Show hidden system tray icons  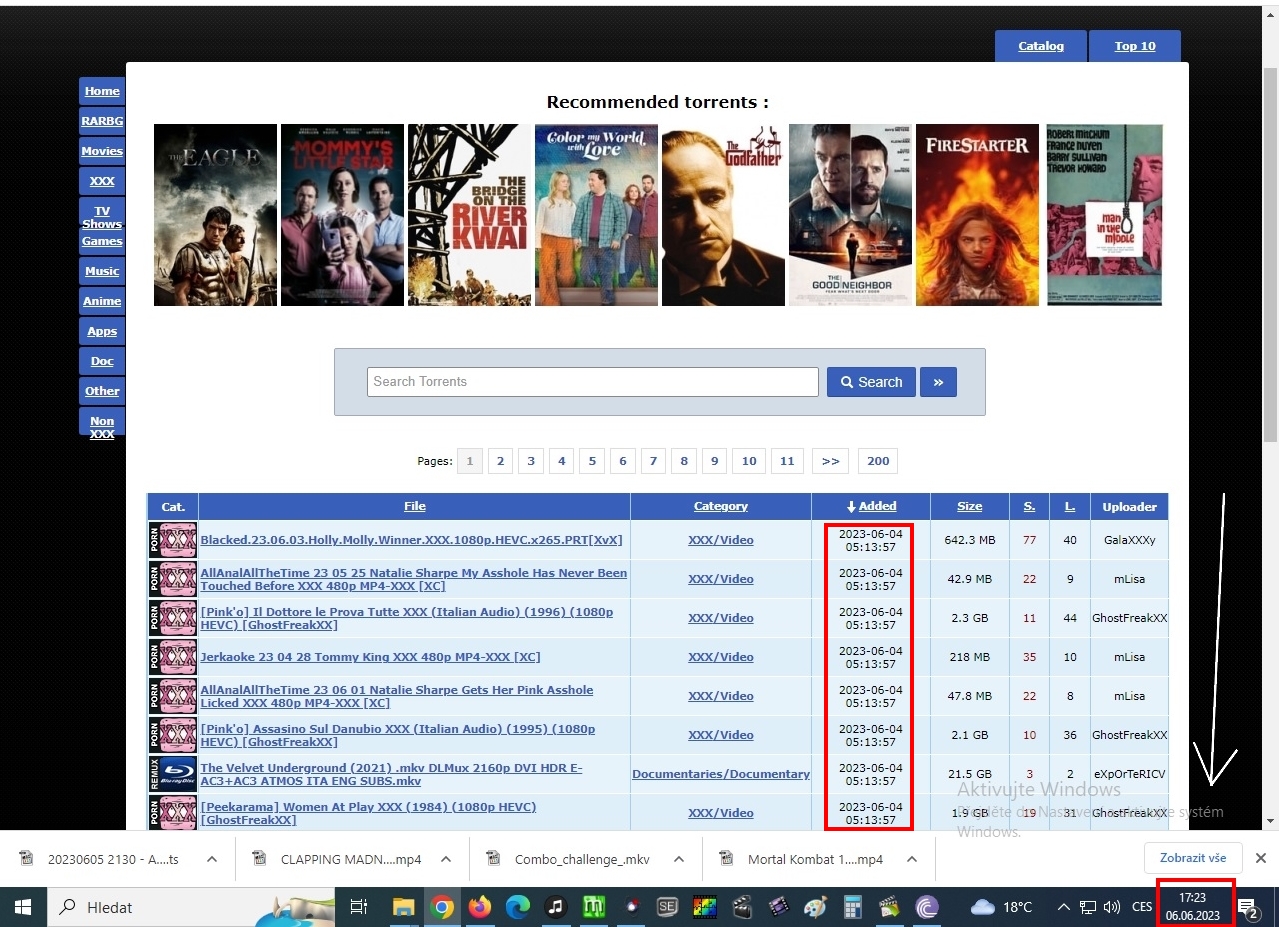click(x=1064, y=907)
